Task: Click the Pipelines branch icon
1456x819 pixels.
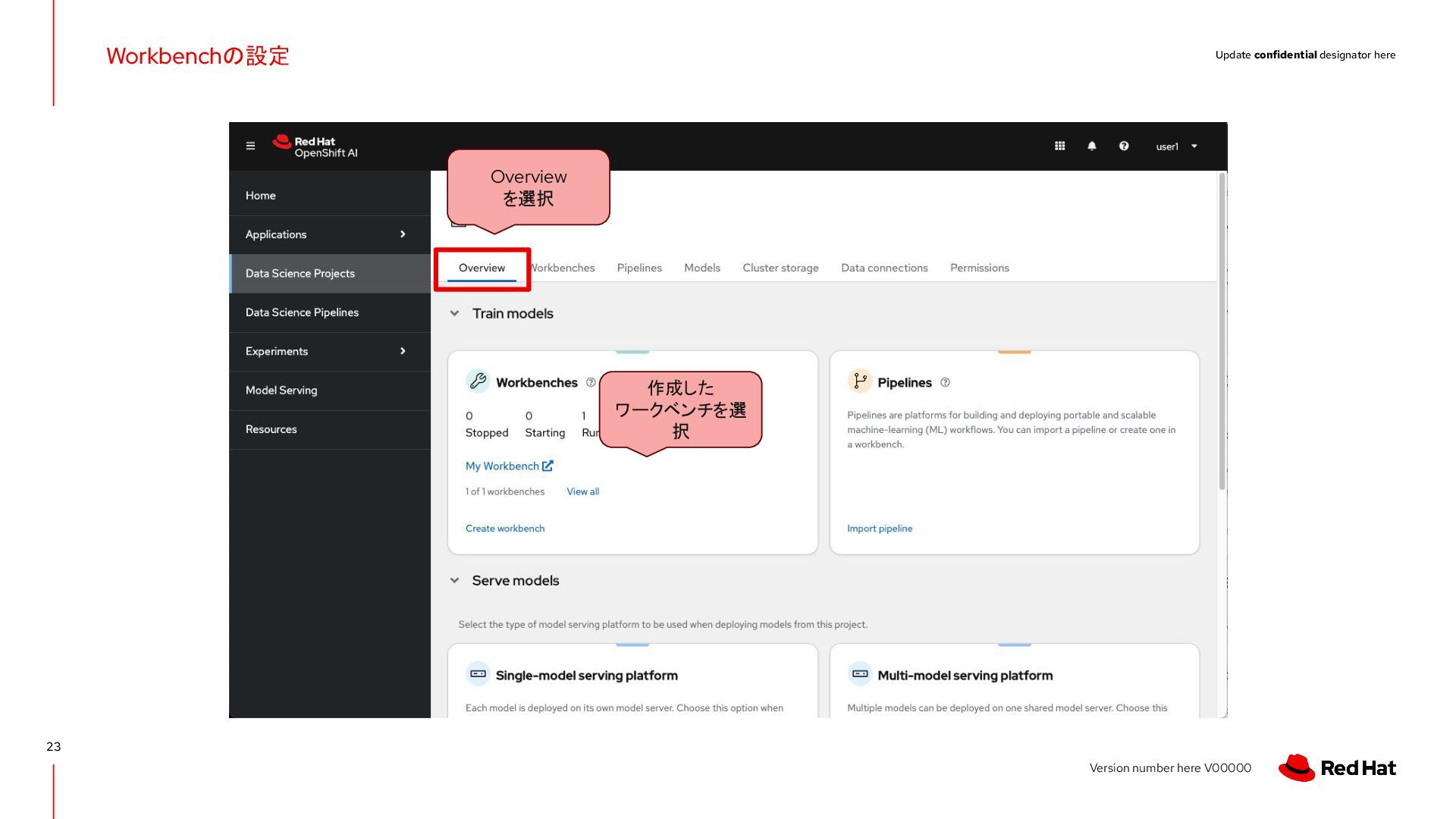Action: 859,381
